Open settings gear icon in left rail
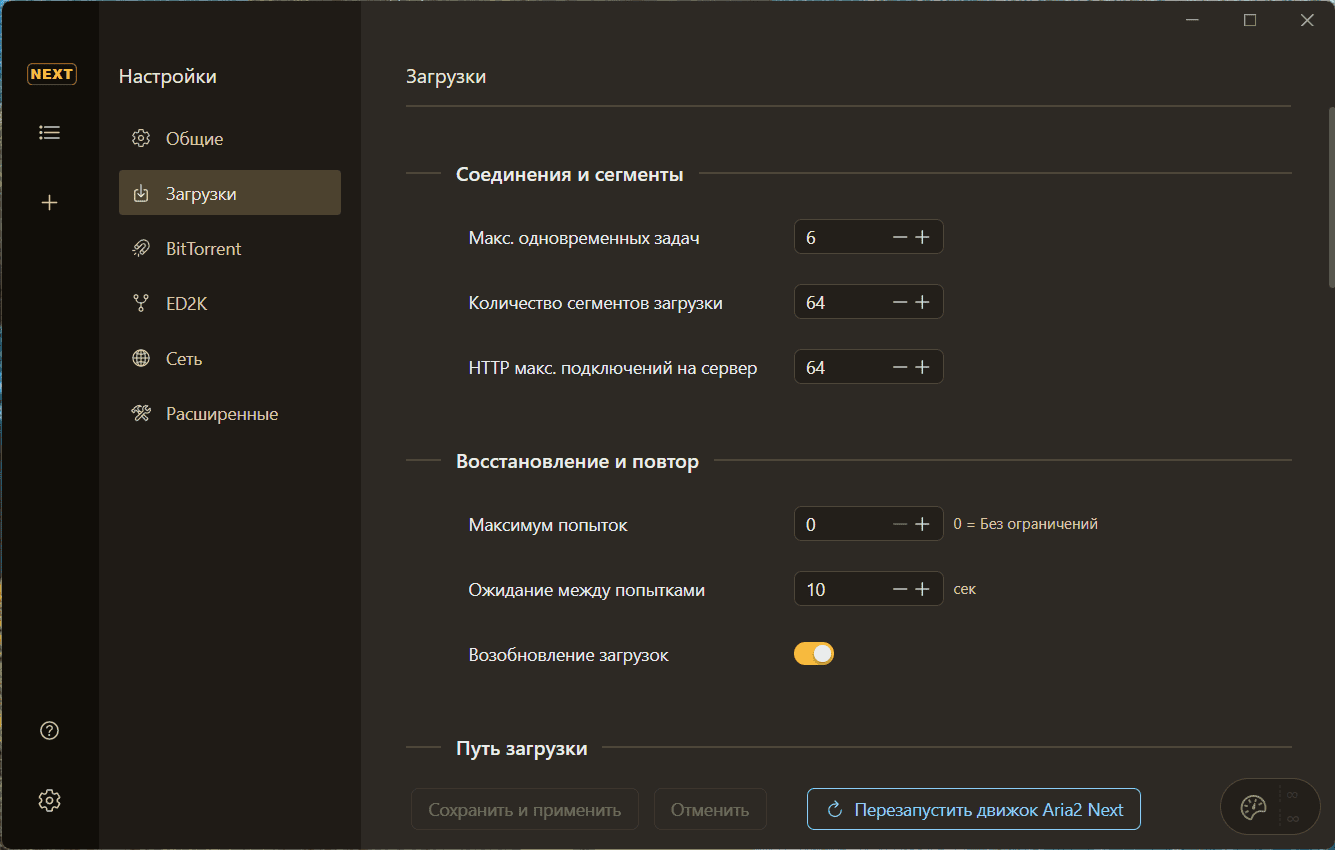Viewport: 1335px width, 850px height. pyautogui.click(x=50, y=800)
